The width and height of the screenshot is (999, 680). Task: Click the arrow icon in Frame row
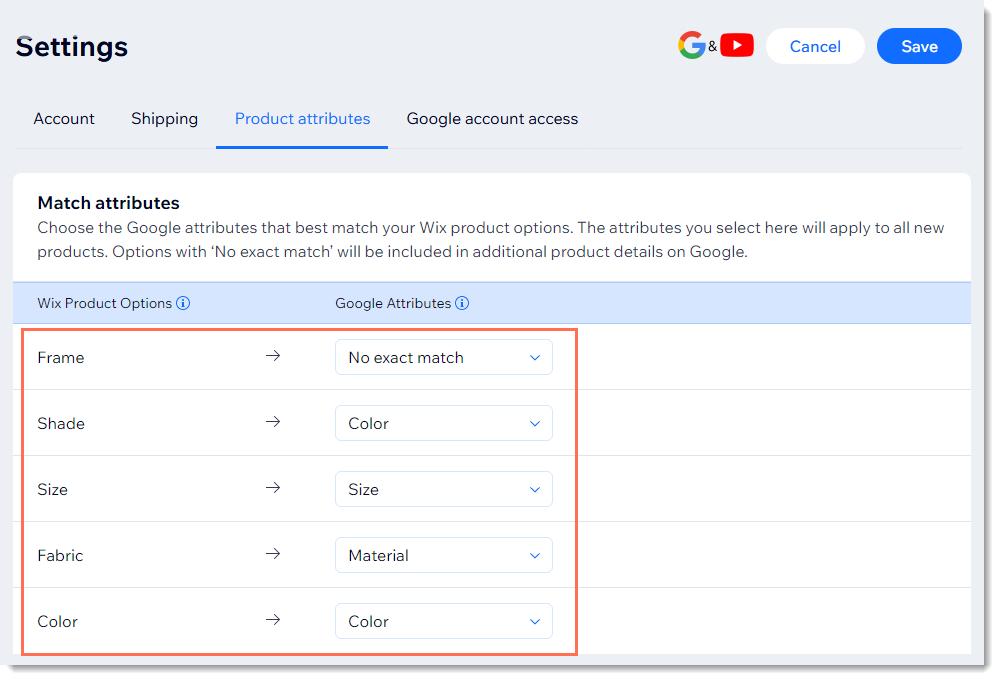click(x=273, y=356)
